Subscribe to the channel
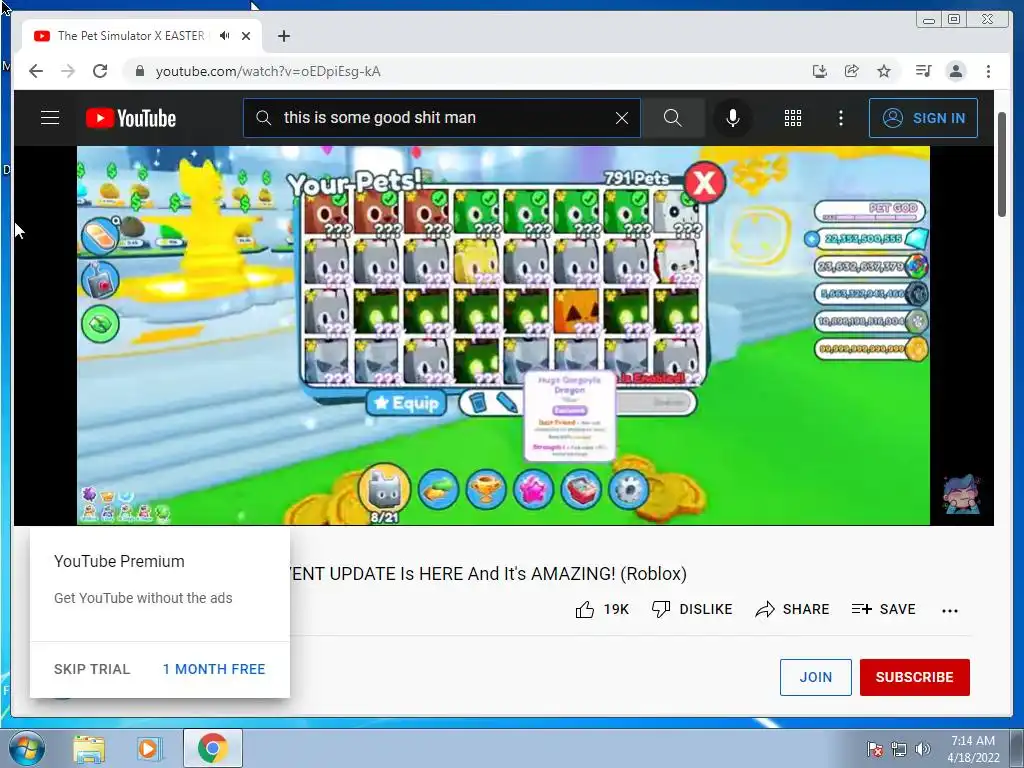 coord(914,677)
